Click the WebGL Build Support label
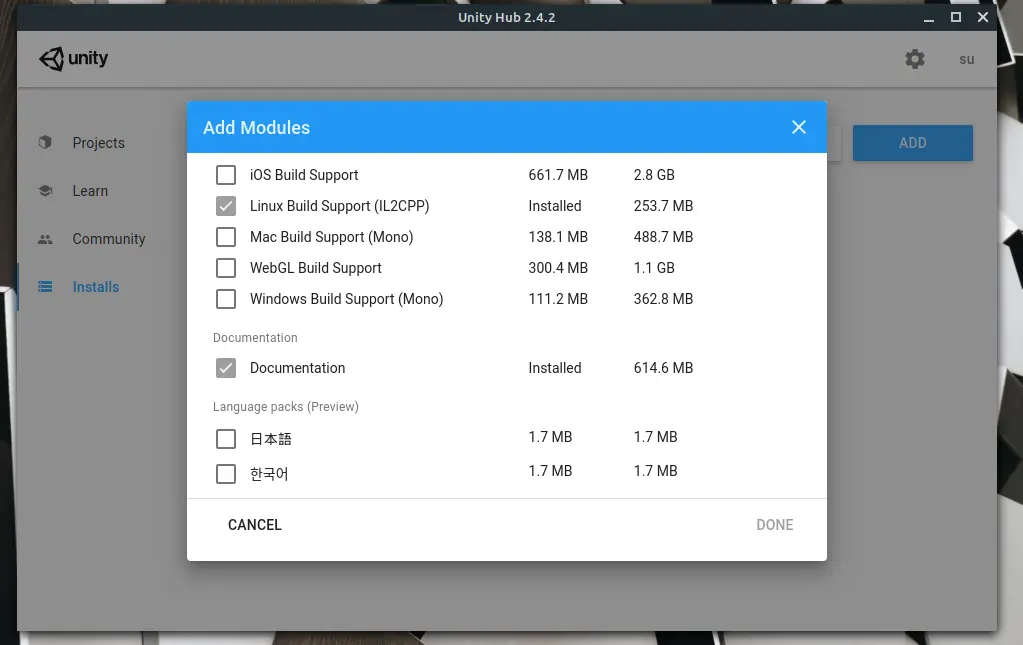 (x=316, y=268)
